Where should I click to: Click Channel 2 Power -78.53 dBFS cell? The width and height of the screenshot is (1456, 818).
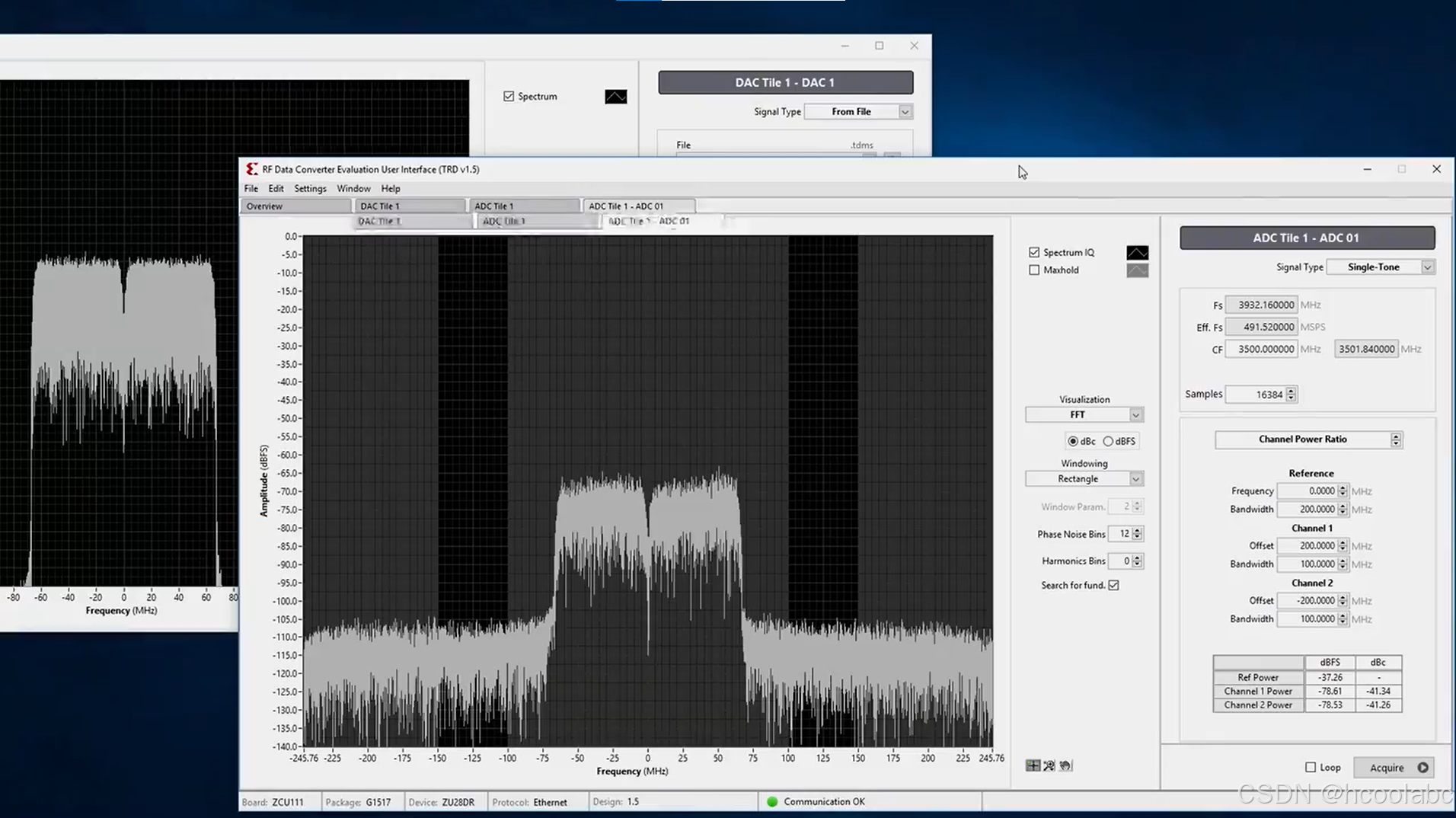(x=1330, y=705)
